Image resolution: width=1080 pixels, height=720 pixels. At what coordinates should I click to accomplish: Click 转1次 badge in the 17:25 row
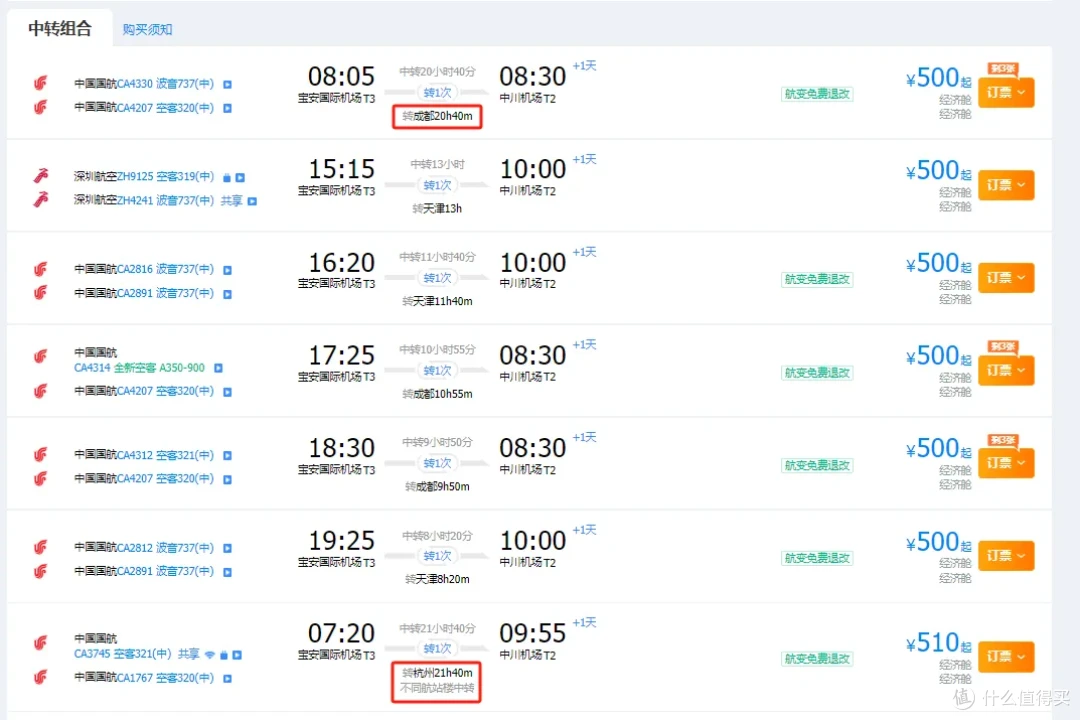[437, 371]
